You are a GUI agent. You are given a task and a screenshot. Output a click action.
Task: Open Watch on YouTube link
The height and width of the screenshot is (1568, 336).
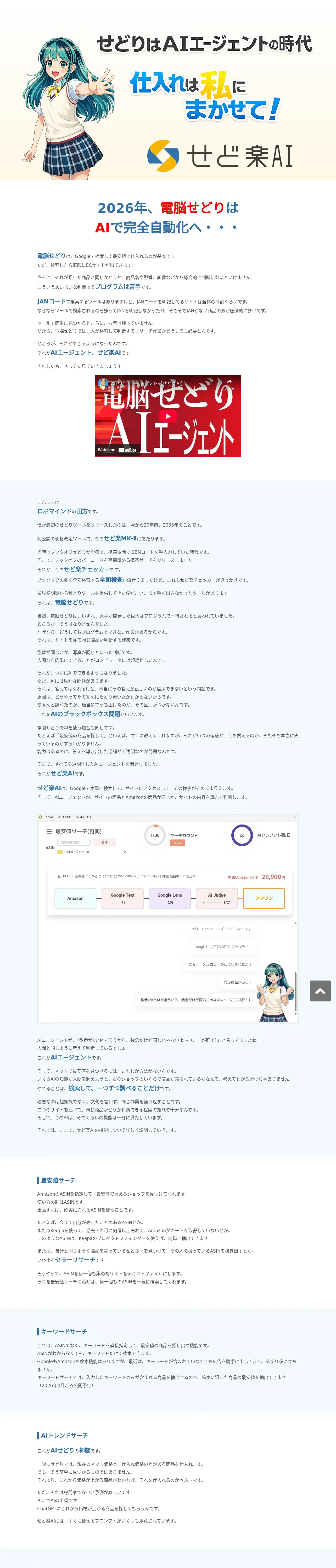(x=117, y=450)
